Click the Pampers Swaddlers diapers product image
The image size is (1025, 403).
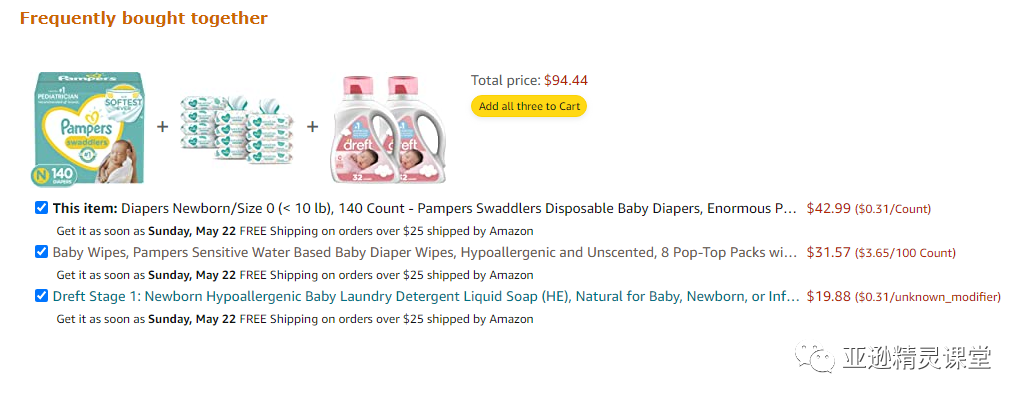click(x=92, y=127)
